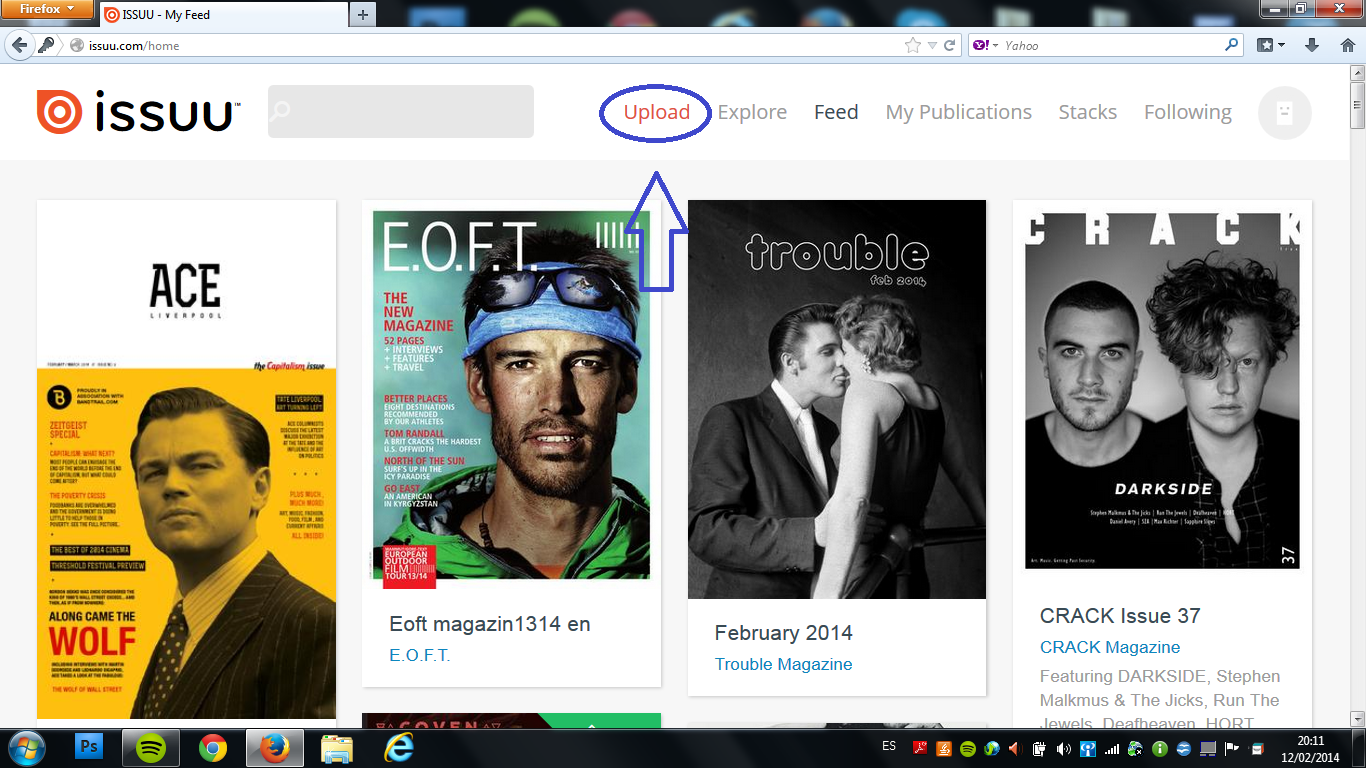Open the Stacks section

[1087, 112]
